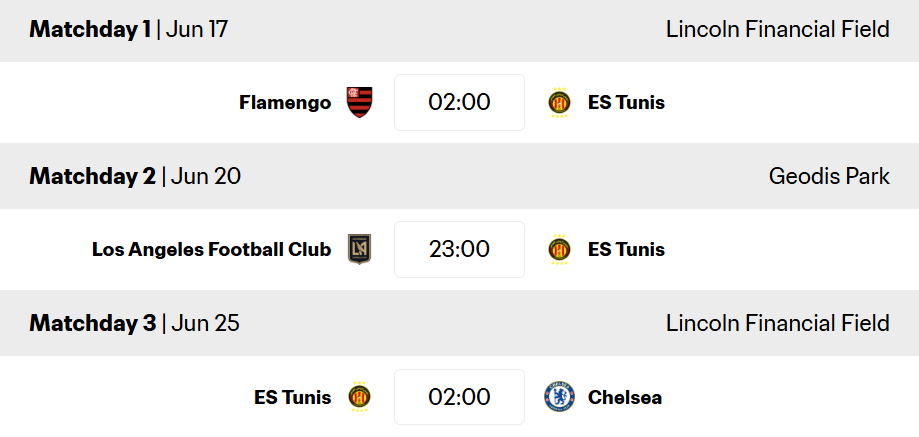Click ES Tunis crest in Matchday 3 fixture

pos(359,397)
